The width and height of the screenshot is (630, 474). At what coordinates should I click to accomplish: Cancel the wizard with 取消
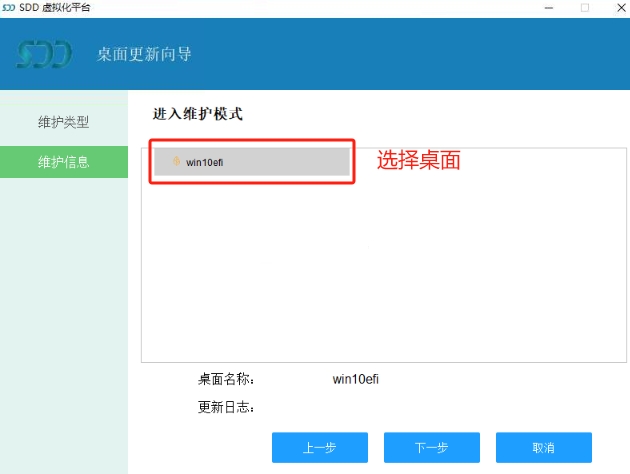click(543, 447)
